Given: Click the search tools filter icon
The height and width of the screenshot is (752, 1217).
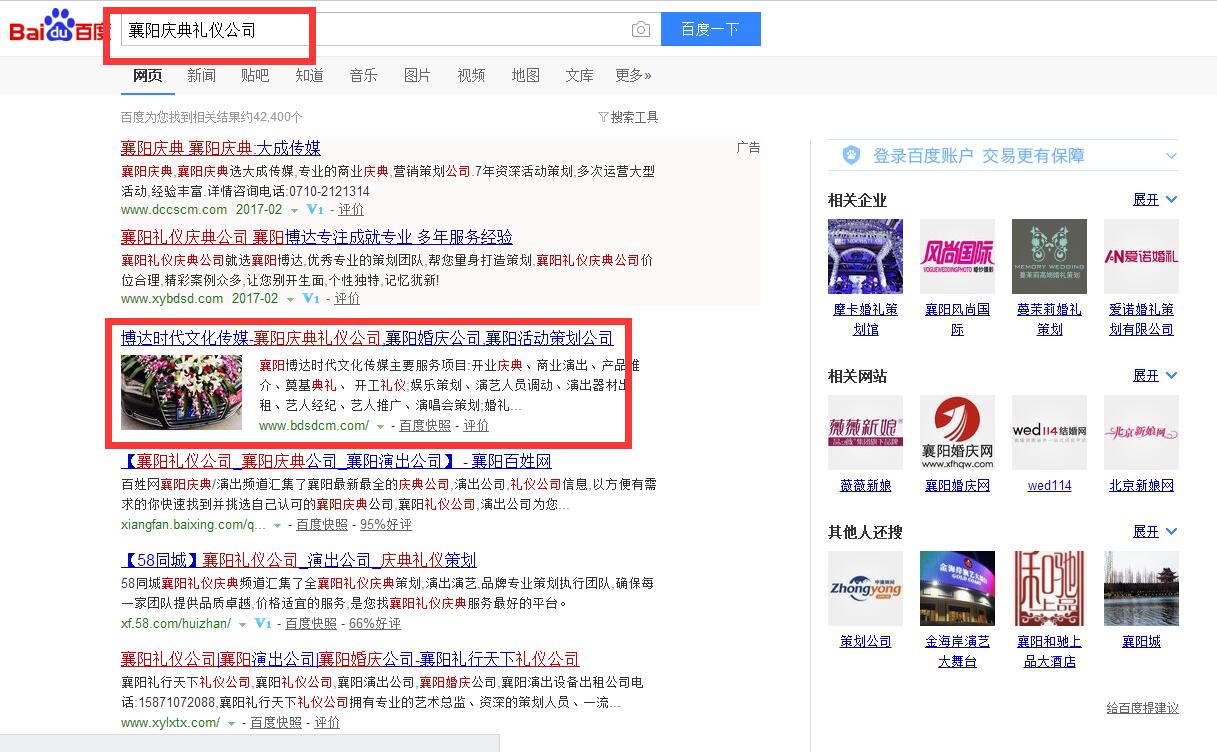Looking at the screenshot, I should [603, 118].
